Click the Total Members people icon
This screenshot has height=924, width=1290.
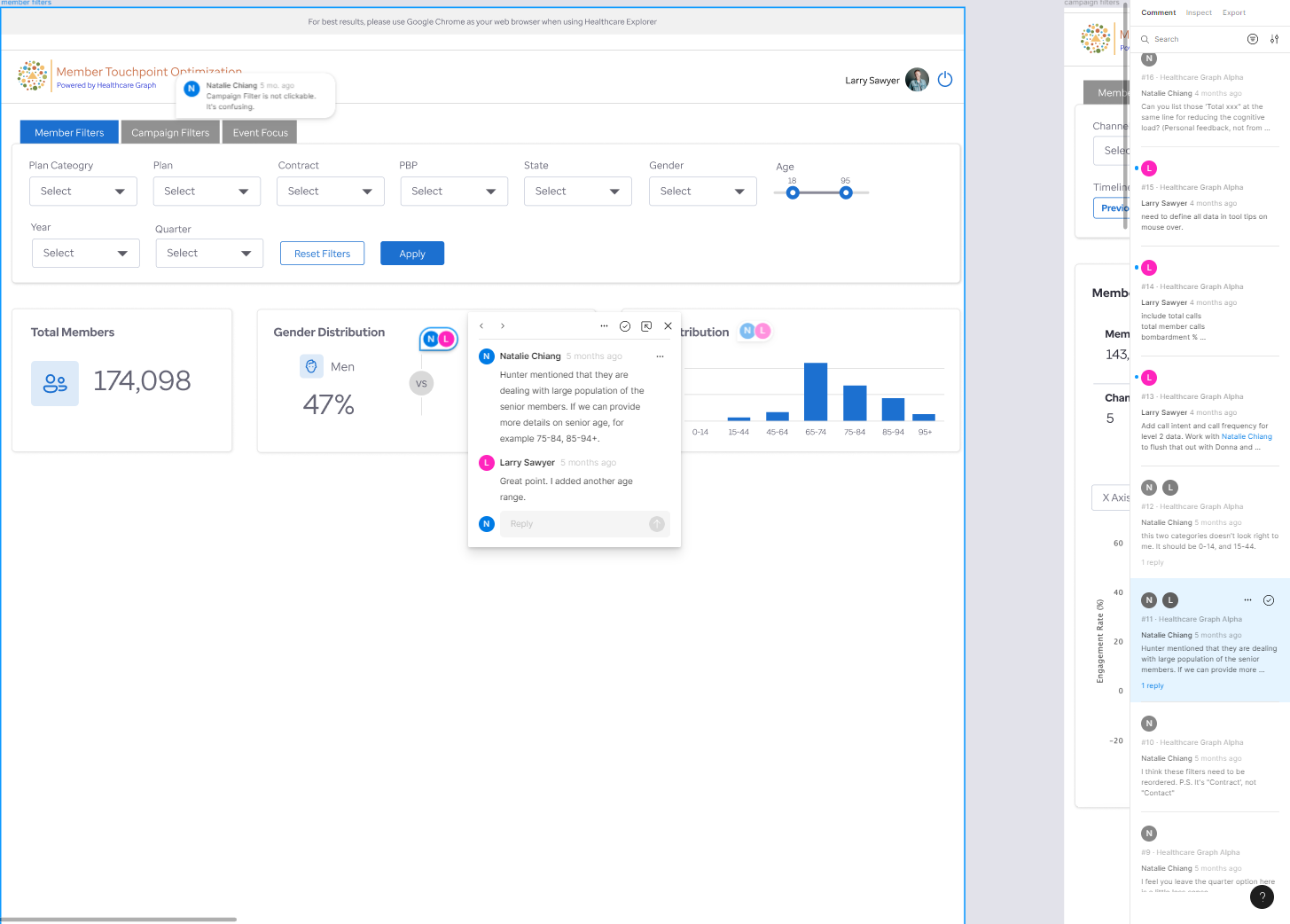coord(55,383)
